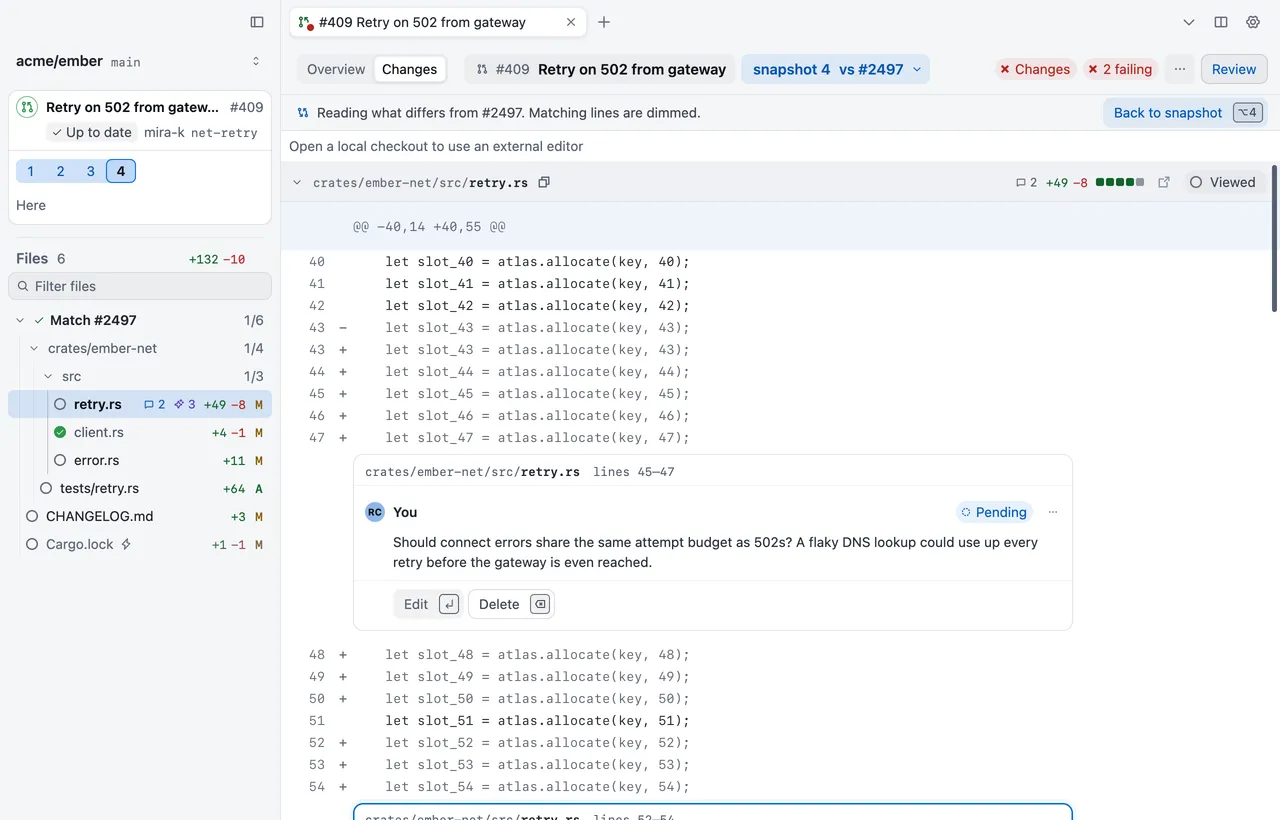Select snapshot 3 in sidebar
The height and width of the screenshot is (820, 1280).
(x=91, y=171)
